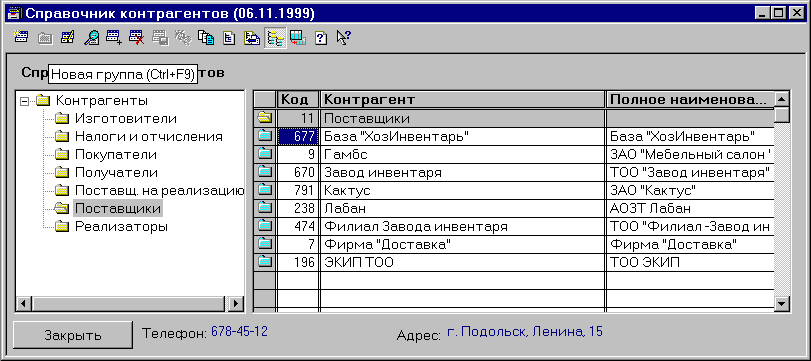811x361 pixels.
Task: Select the Поставщ. на реализацию tree folder
Action: pos(159,190)
